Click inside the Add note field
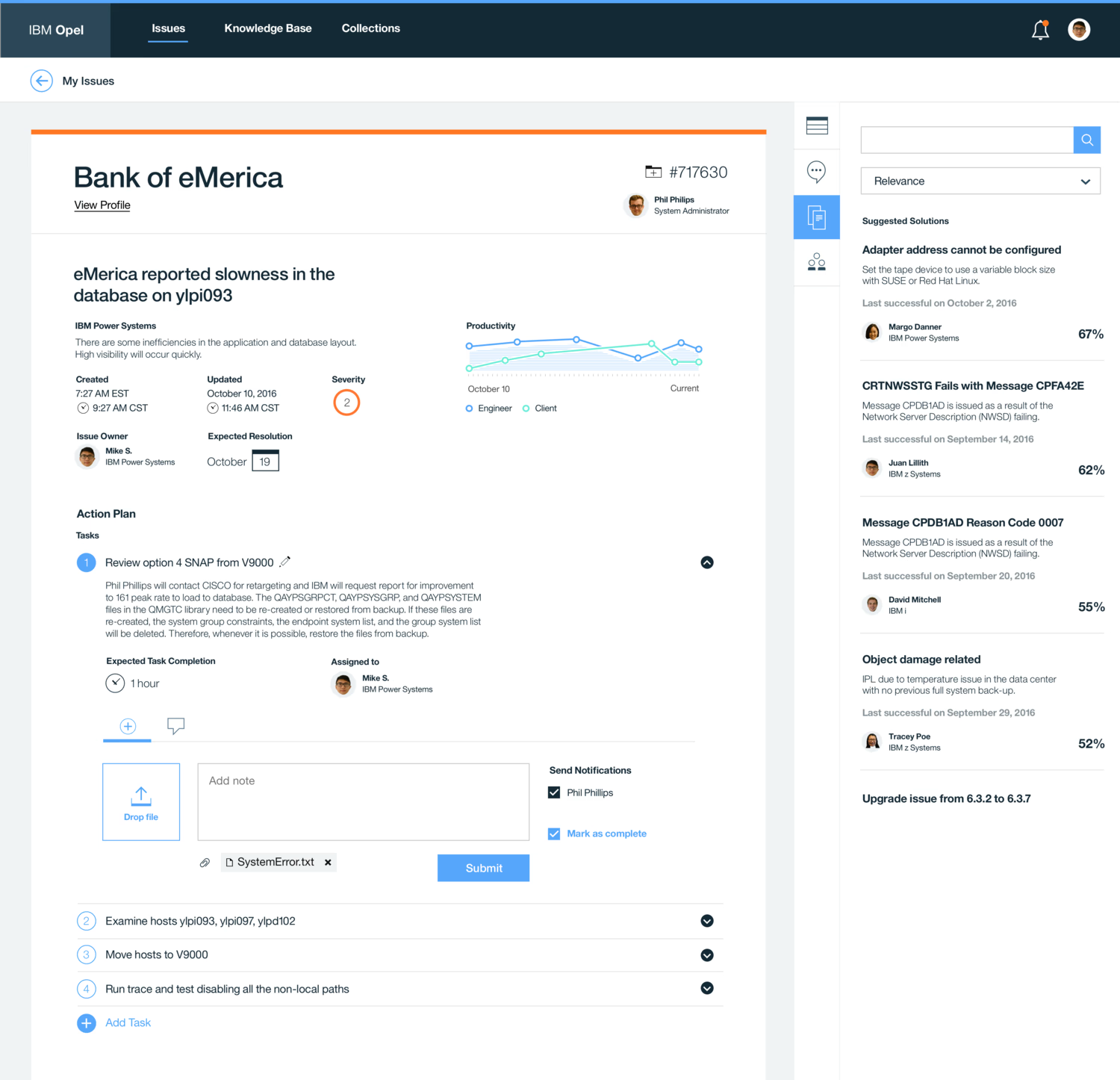 (x=364, y=802)
